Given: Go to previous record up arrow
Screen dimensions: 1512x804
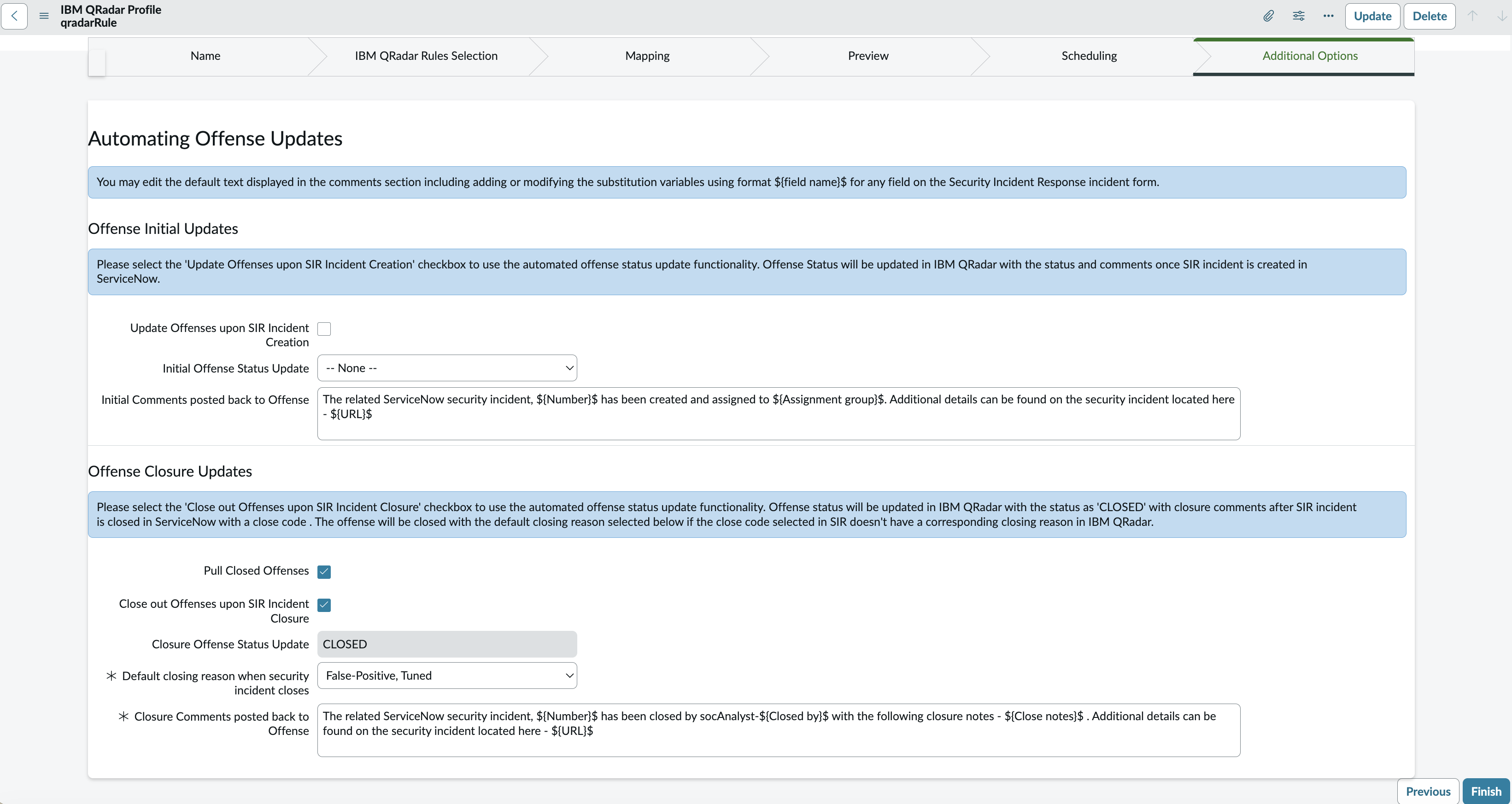Looking at the screenshot, I should tap(1473, 16).
